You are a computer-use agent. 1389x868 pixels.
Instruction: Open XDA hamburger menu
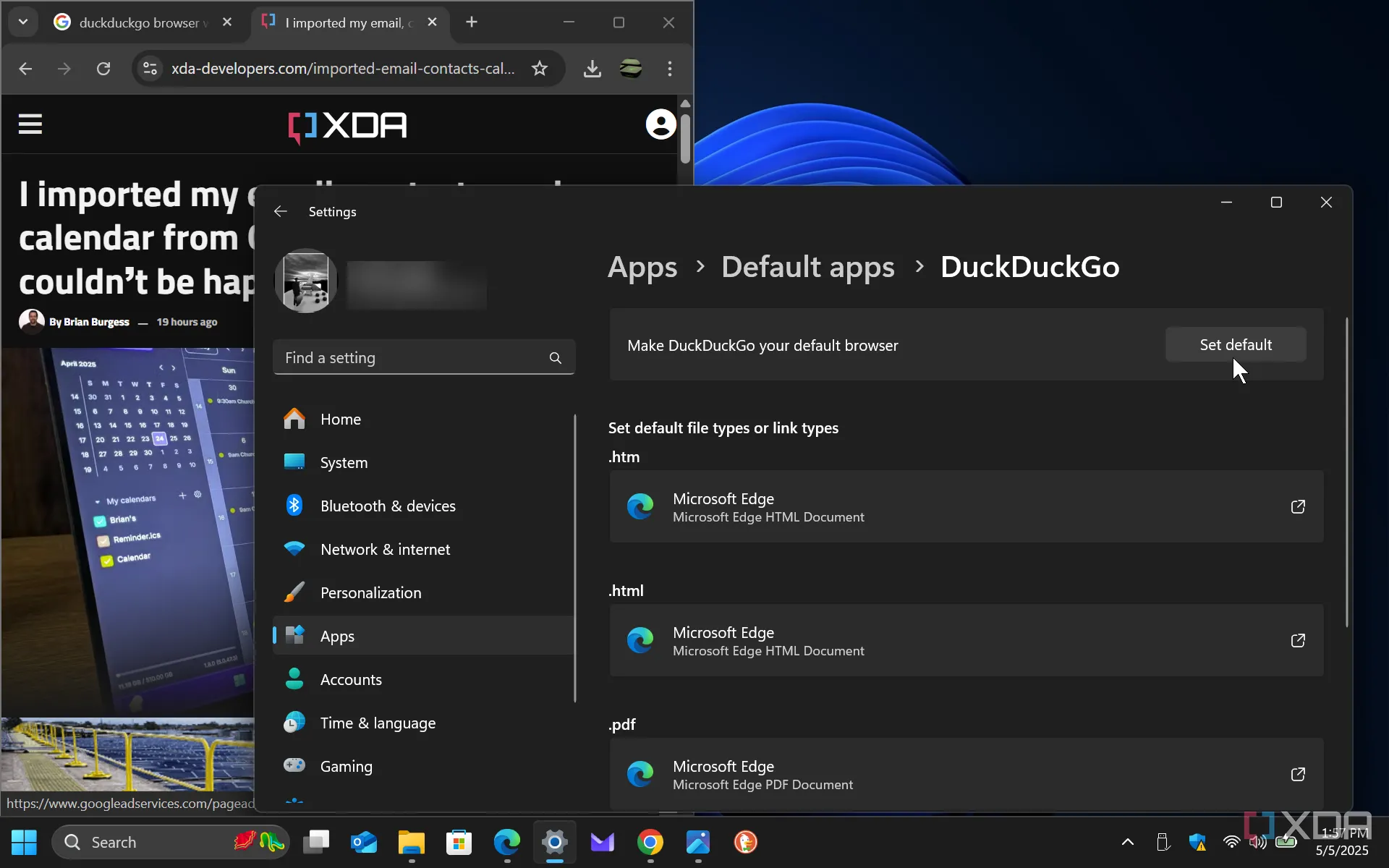pos(30,124)
